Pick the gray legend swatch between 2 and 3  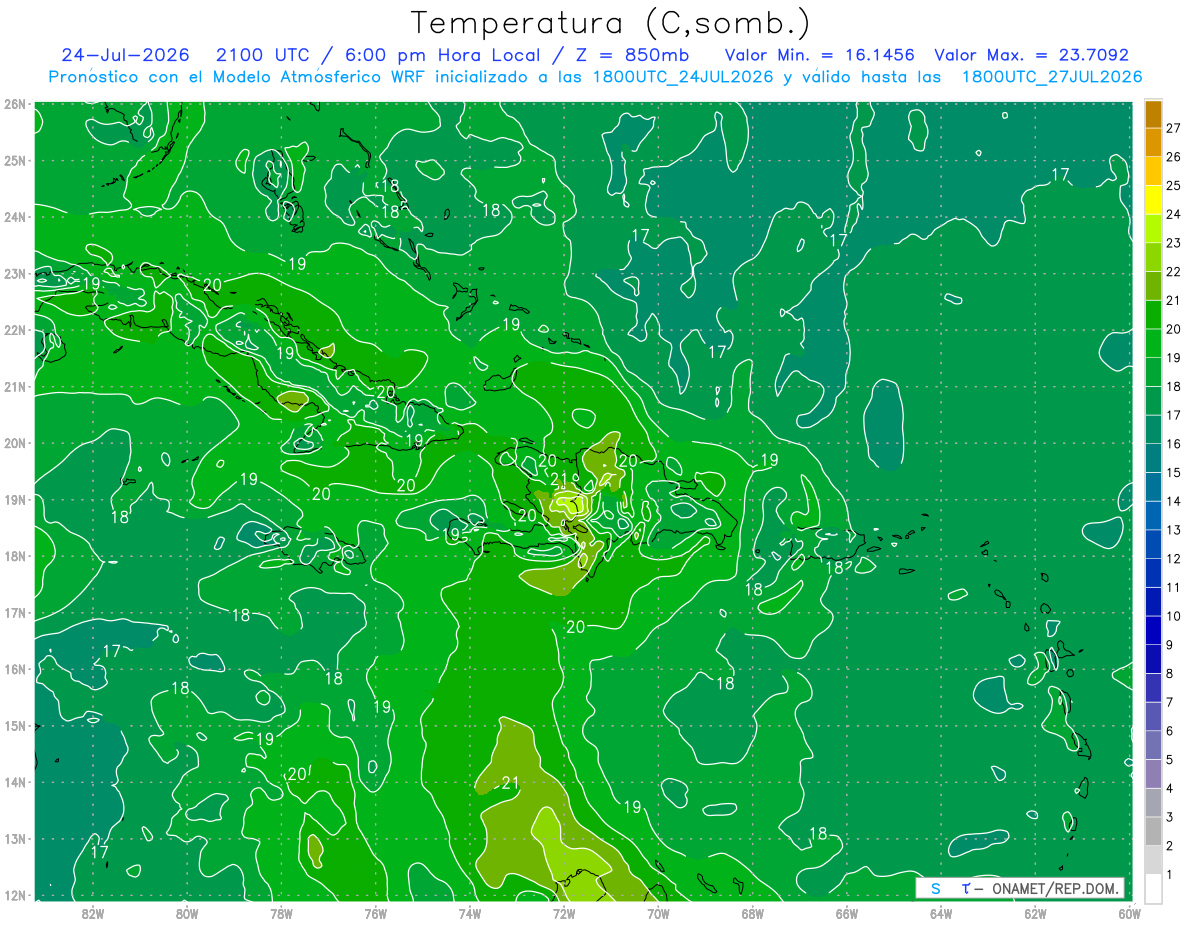[x=1153, y=832]
